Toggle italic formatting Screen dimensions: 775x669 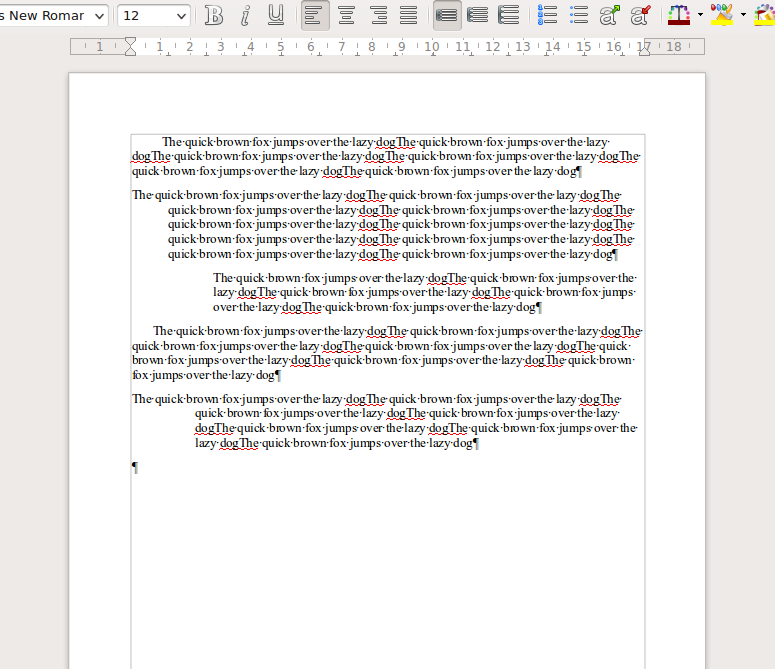(x=245, y=15)
